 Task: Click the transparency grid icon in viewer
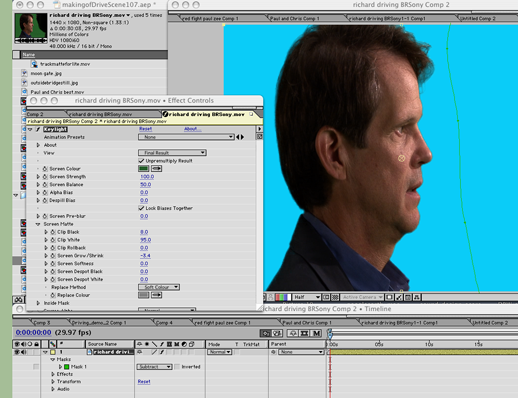point(335,297)
